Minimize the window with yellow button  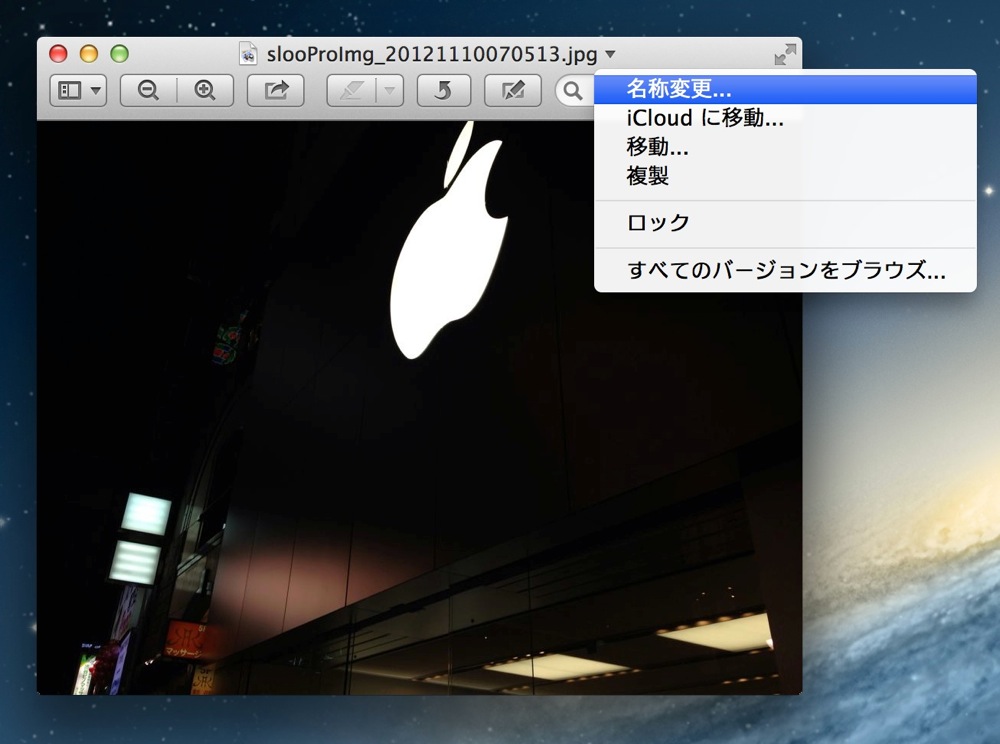pyautogui.click(x=89, y=54)
